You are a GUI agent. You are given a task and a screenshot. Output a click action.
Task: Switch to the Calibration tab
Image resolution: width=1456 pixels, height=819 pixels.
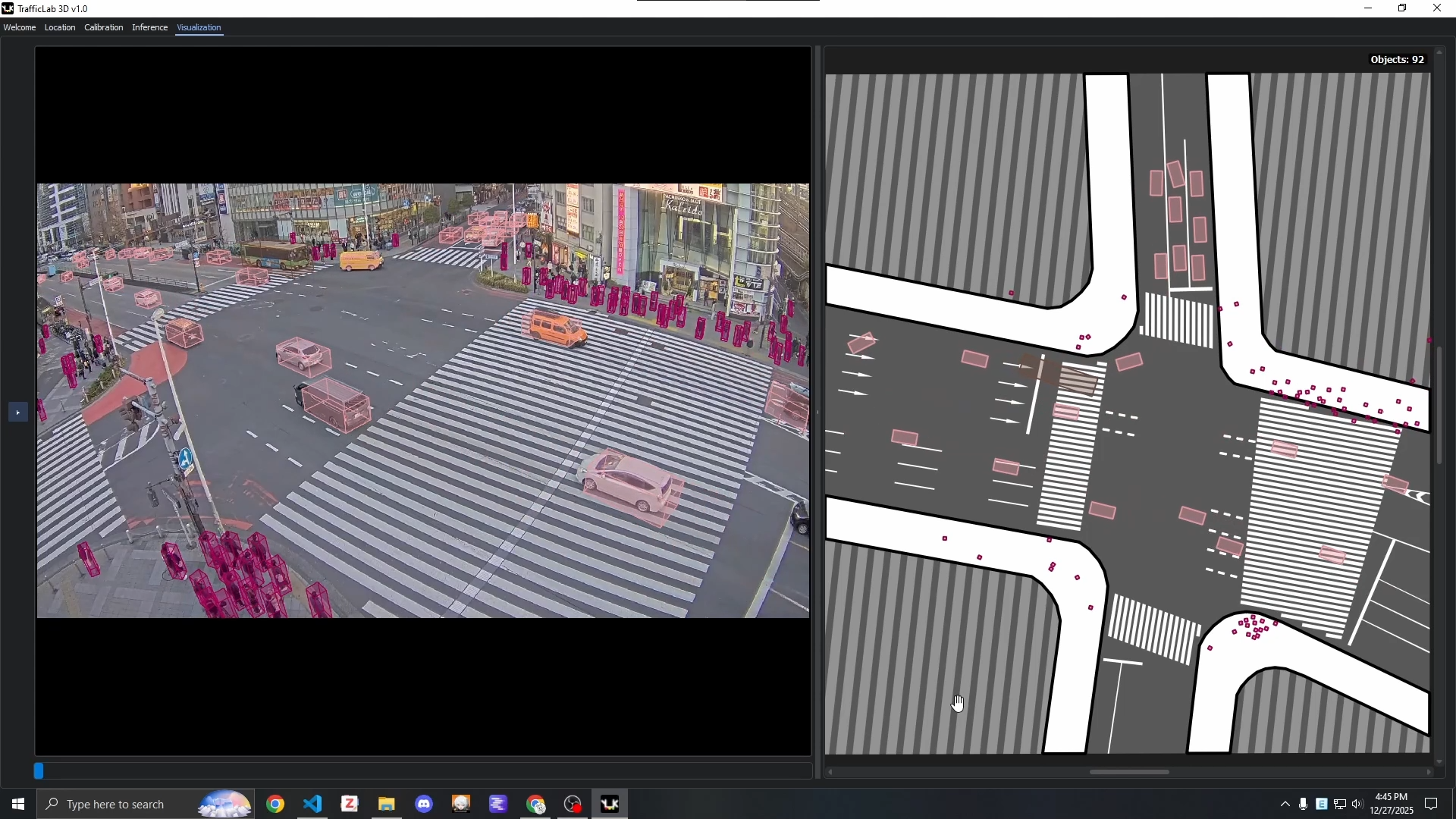(x=103, y=27)
